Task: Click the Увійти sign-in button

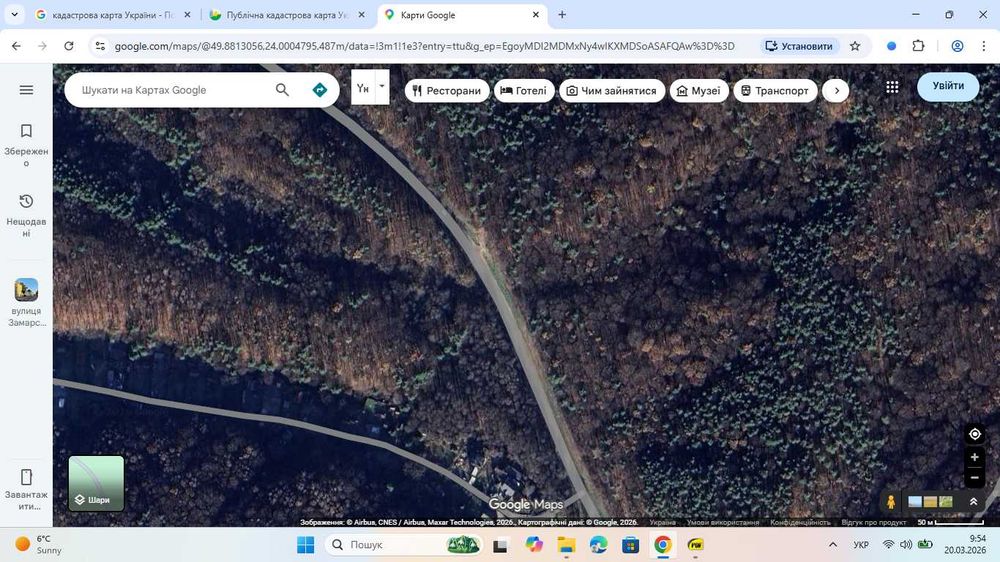Action: pos(948,86)
